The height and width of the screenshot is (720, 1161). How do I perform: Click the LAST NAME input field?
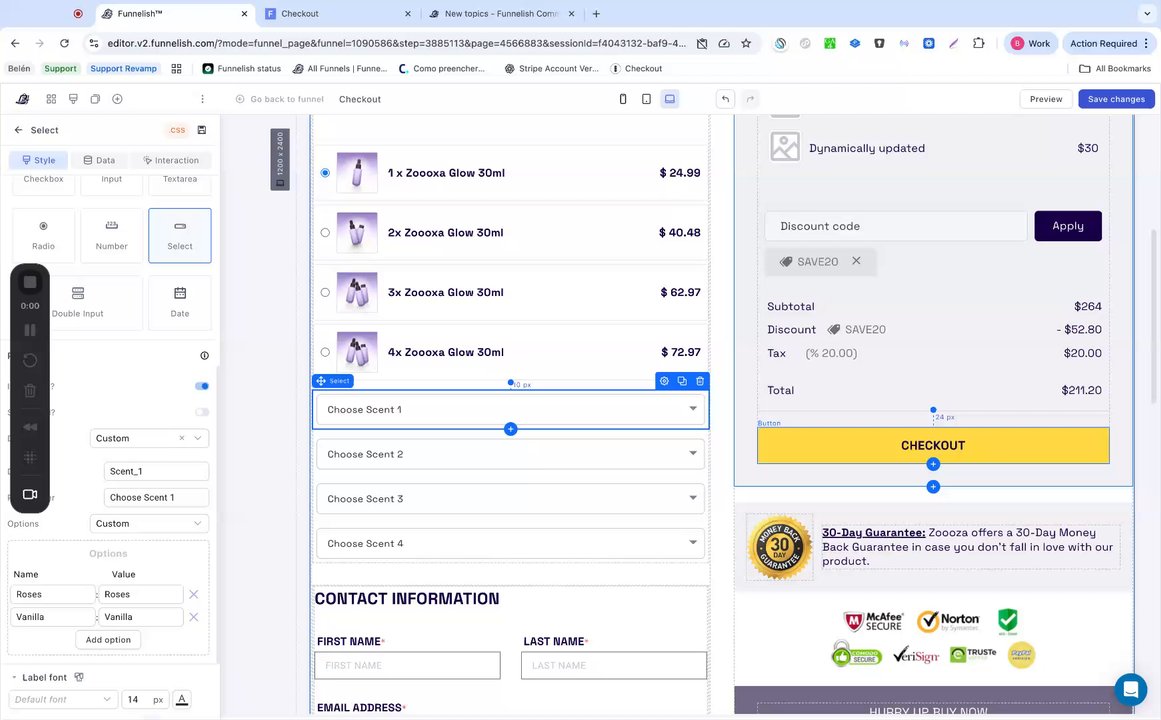tap(614, 665)
